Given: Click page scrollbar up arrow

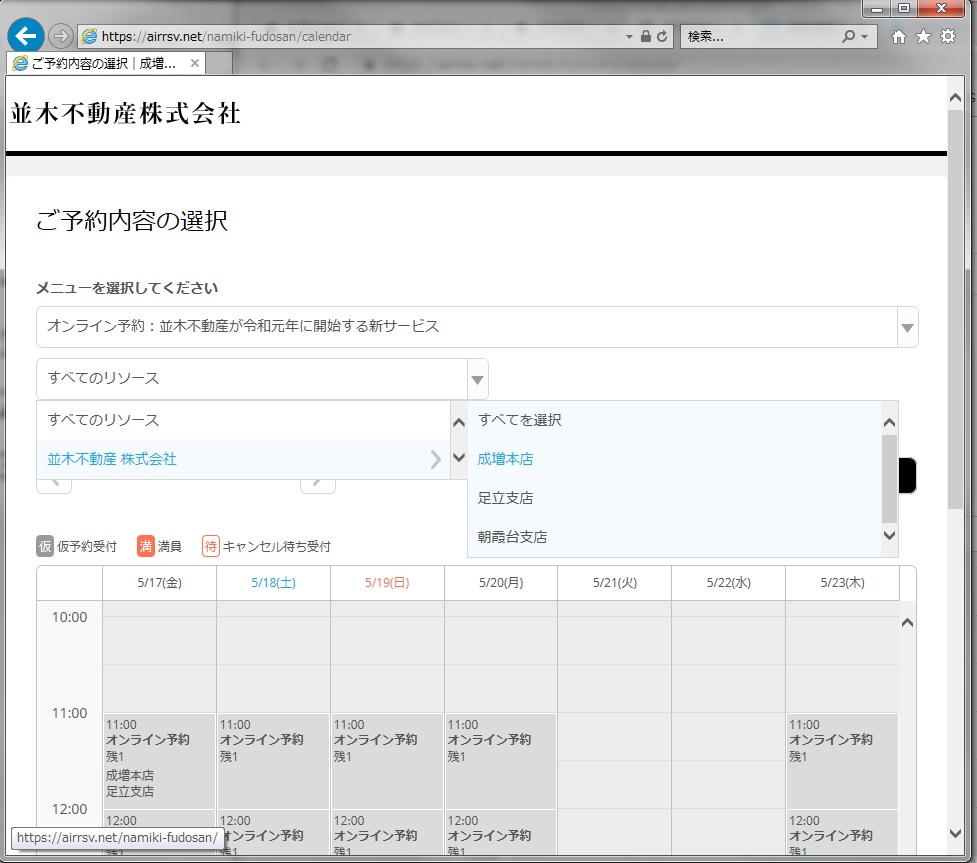Looking at the screenshot, I should click(x=955, y=97).
